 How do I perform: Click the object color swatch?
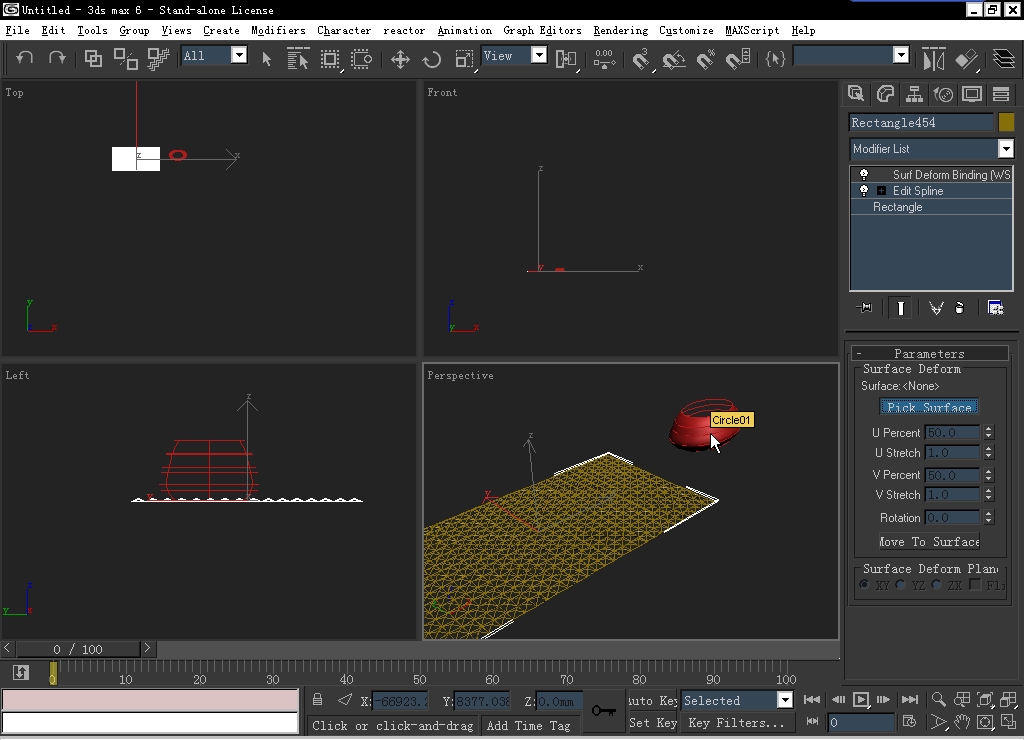[x=1006, y=122]
